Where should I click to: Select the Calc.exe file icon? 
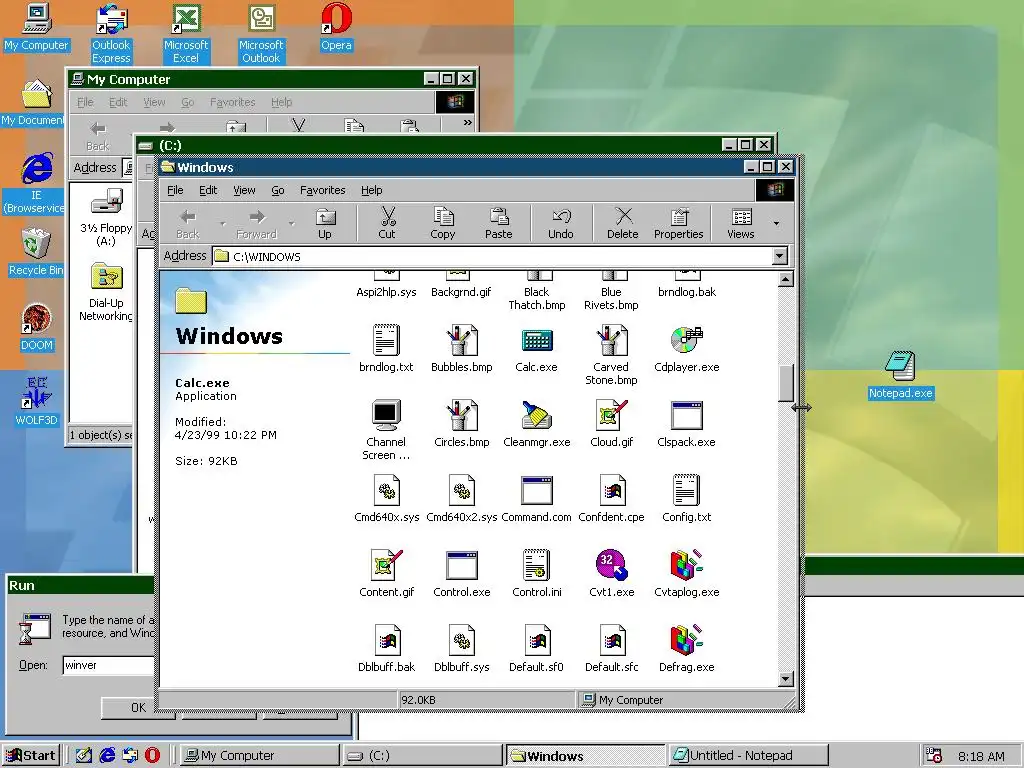click(536, 341)
